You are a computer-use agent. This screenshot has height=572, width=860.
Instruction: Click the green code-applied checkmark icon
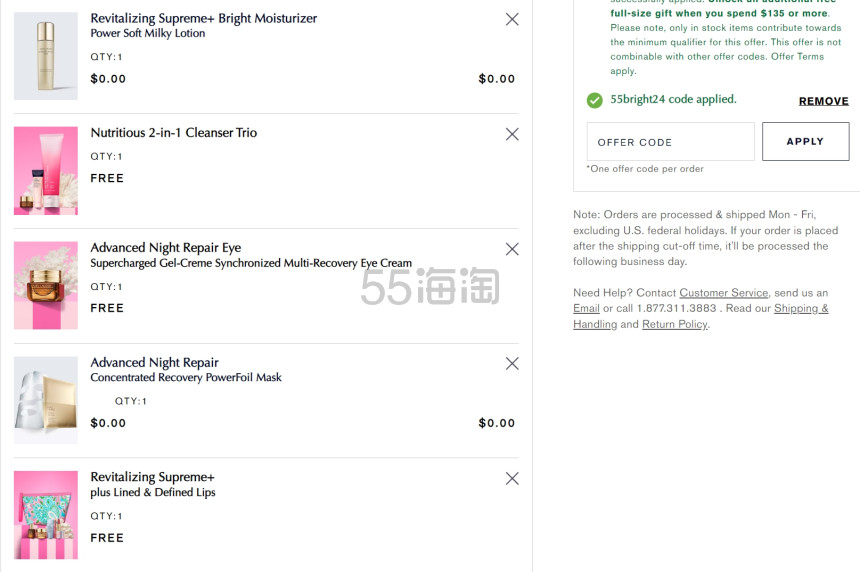click(x=595, y=100)
